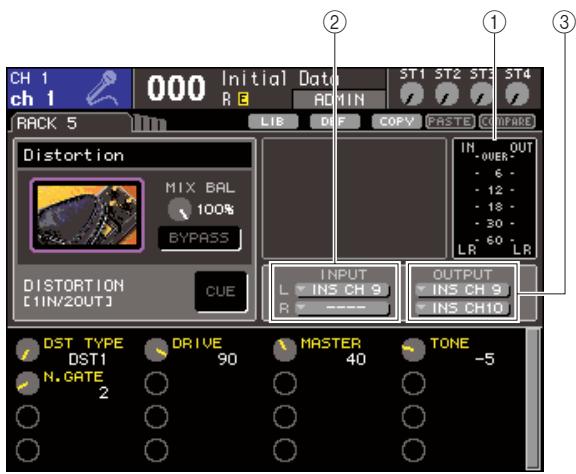Click the IN/OUT level meter display

pyautogui.click(x=494, y=198)
